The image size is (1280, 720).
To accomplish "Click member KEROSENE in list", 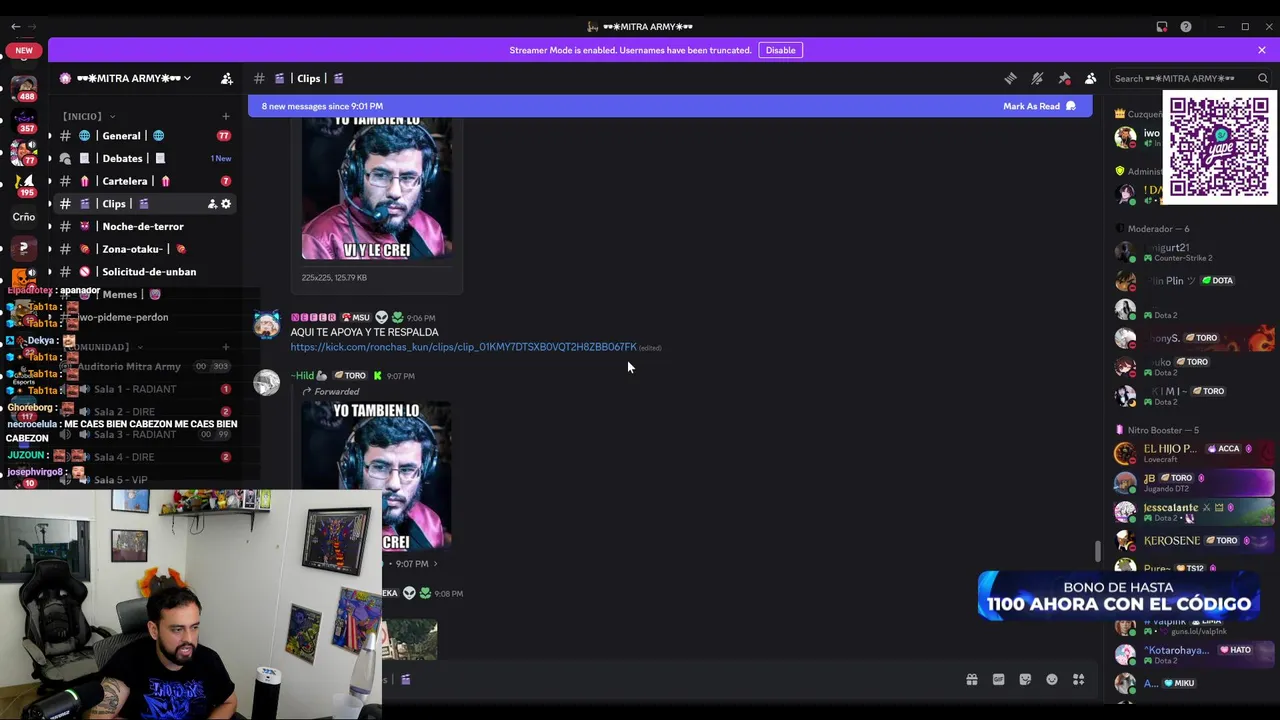I will 1195,541.
